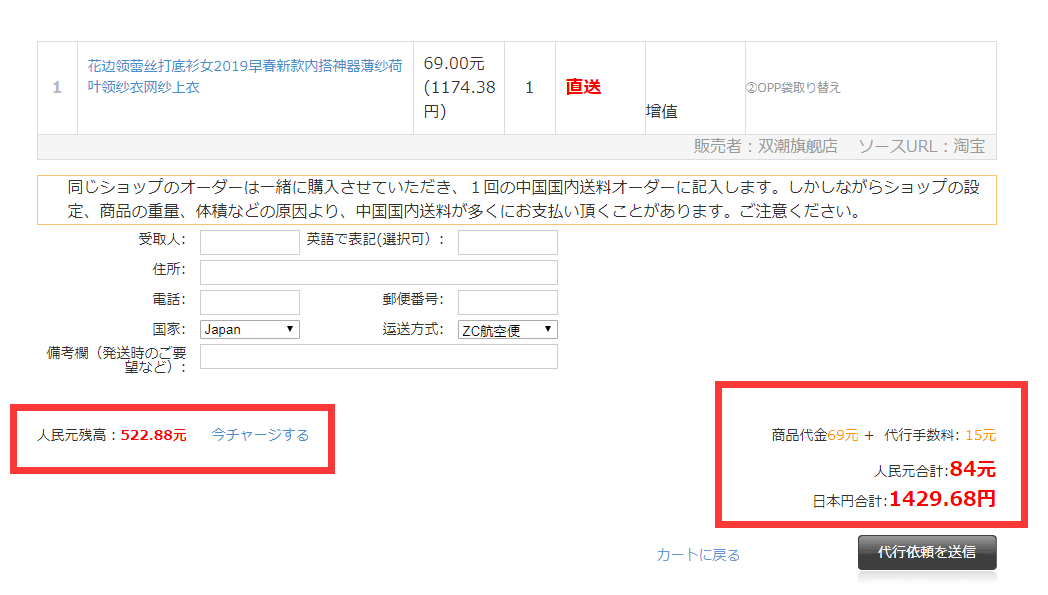This screenshot has height=595, width=1048.
Task: Click the 69.00元 item price cell
Action: (x=458, y=87)
